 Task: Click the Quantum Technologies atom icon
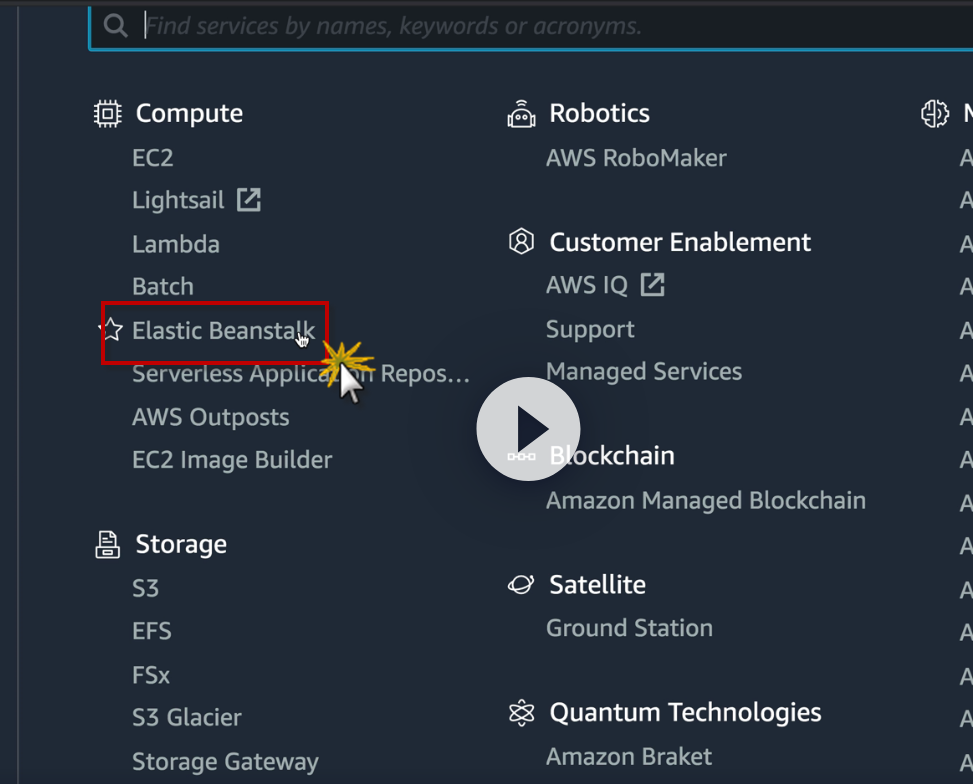[x=521, y=713]
